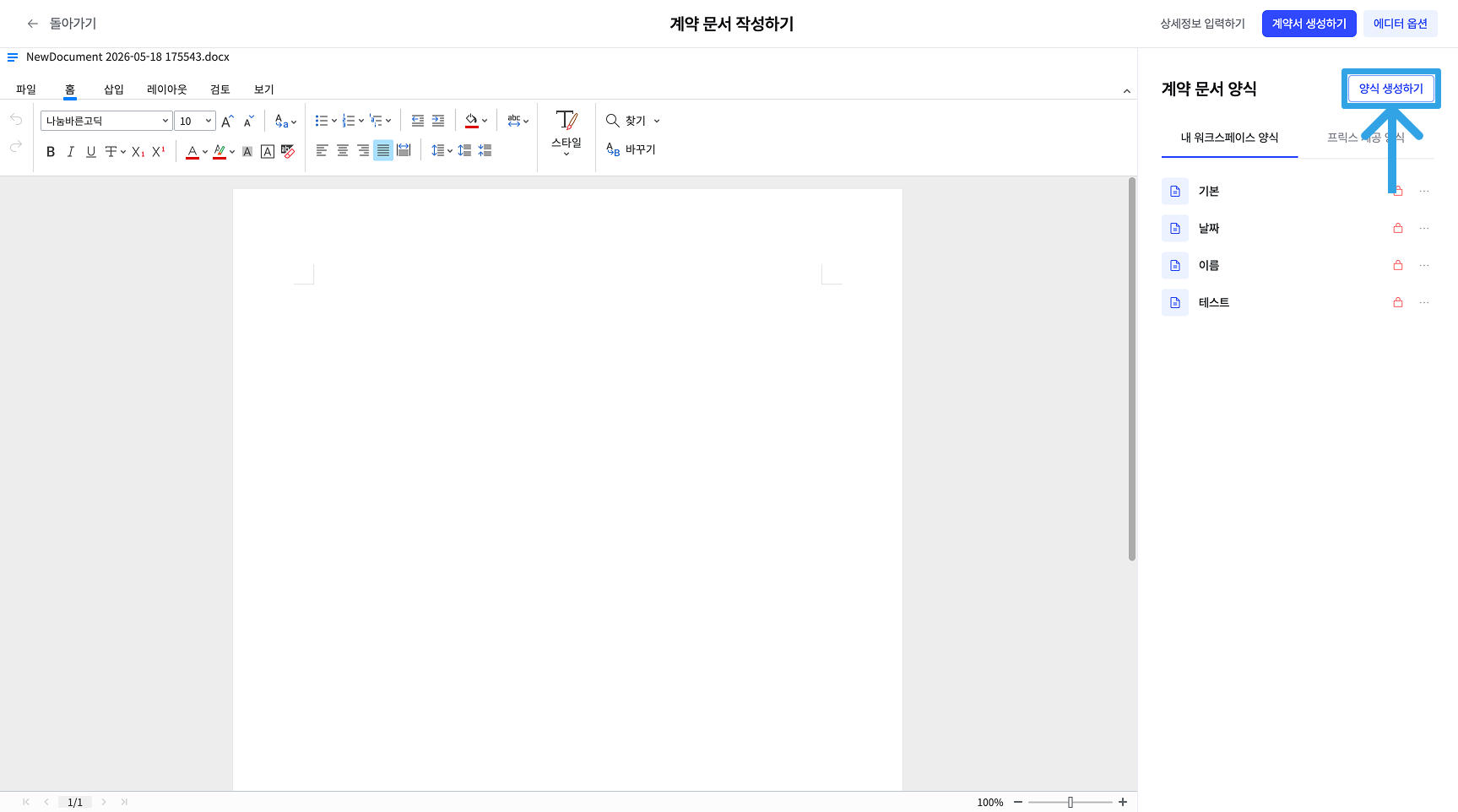Open 에디터 옵션
The image size is (1458, 812).
(1401, 24)
